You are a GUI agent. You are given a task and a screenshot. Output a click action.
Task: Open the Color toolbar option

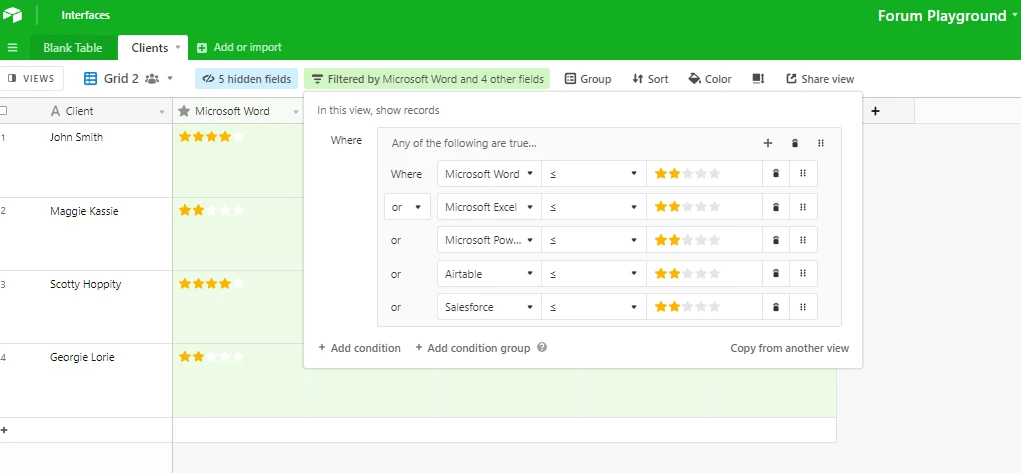[710, 79]
